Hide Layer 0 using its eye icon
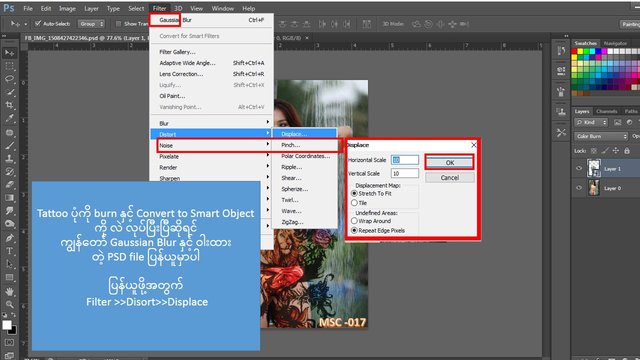The image size is (640, 360). (579, 188)
